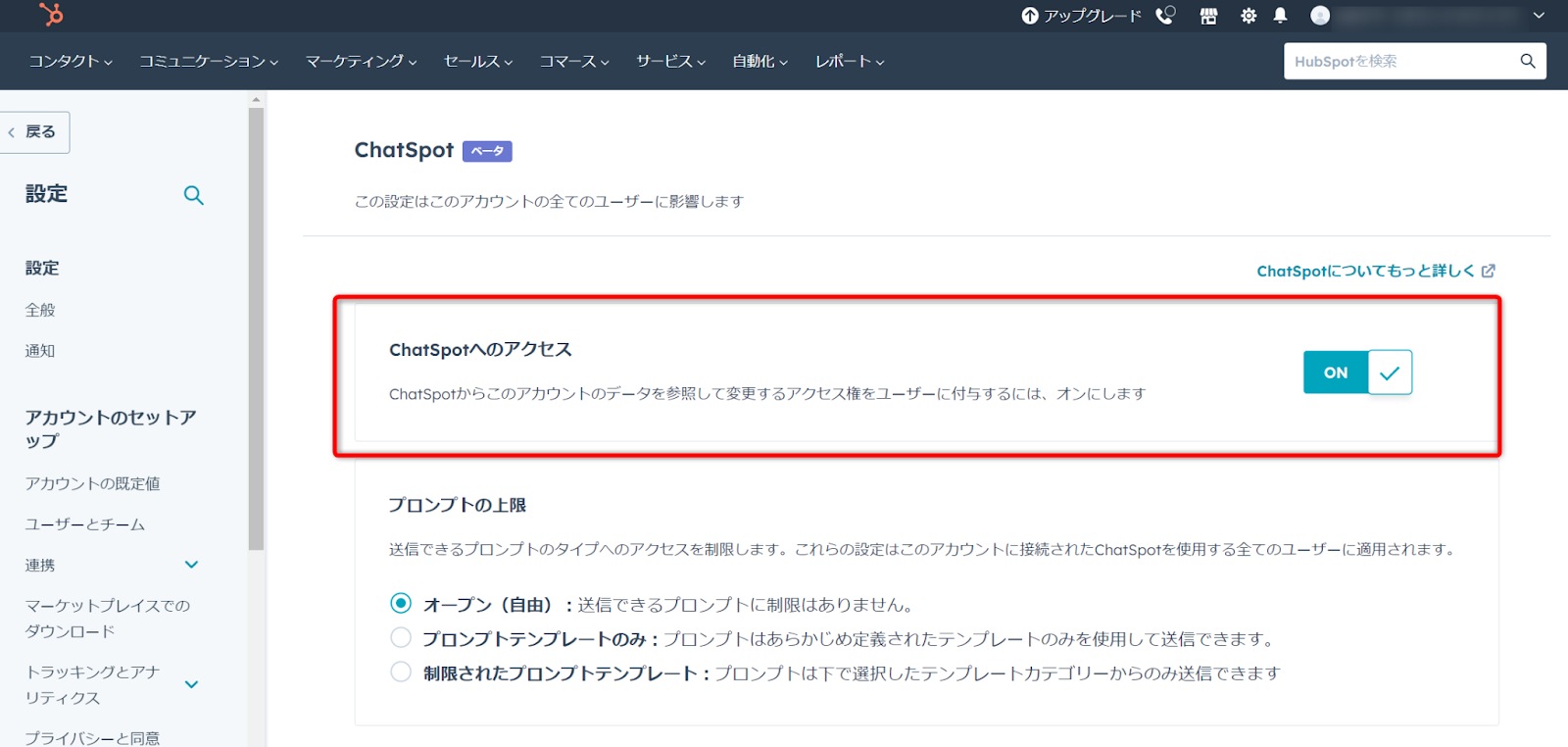Select プロンプトテンプレートのみ radio option
The image size is (1568, 747).
coord(401,637)
